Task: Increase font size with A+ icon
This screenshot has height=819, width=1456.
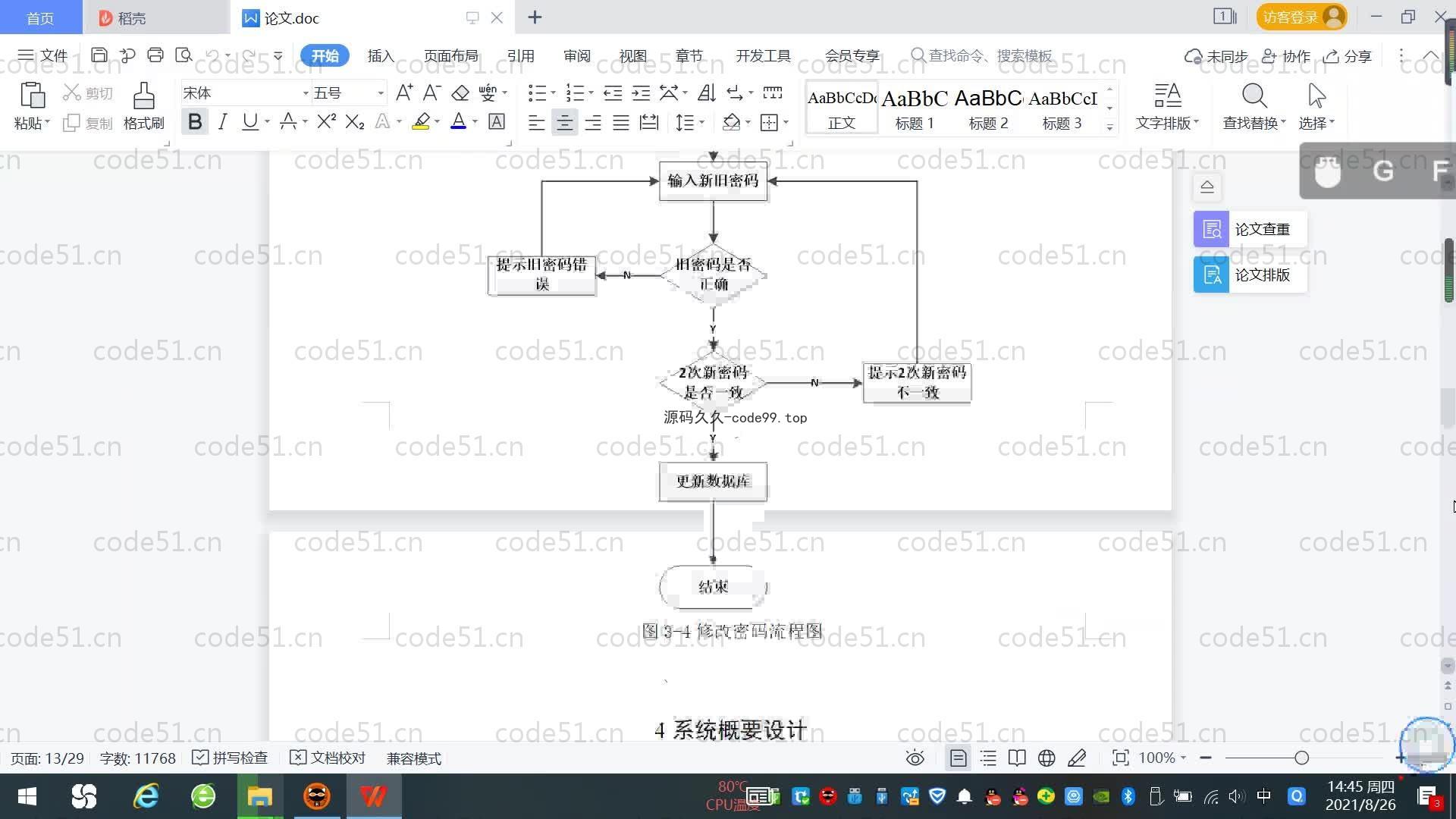Action: point(404,93)
